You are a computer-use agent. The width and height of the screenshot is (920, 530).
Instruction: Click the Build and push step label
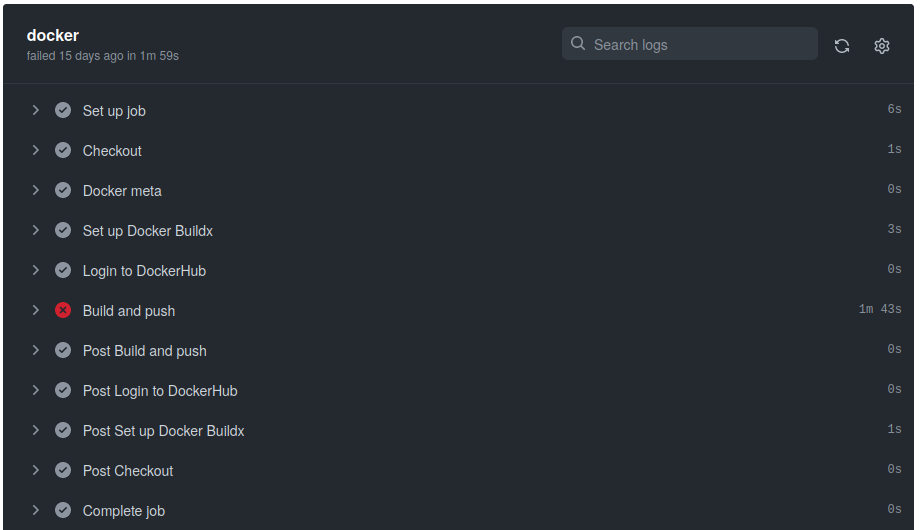click(129, 311)
